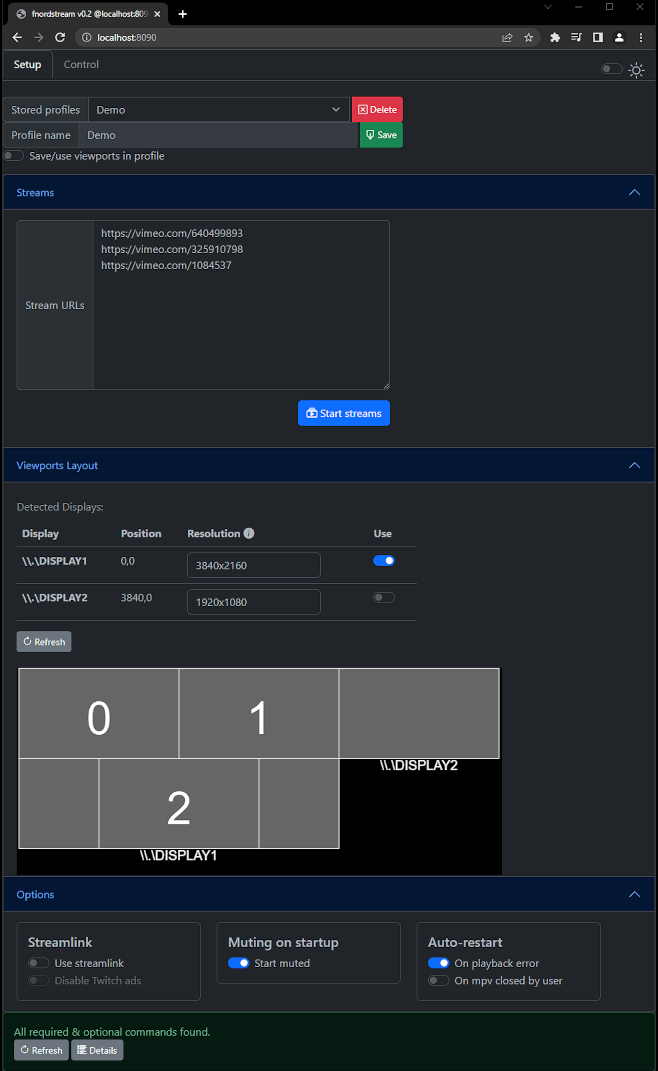This screenshot has height=1071, width=658.
Task: Select viewport 2 in layout preview
Action: pos(179,803)
